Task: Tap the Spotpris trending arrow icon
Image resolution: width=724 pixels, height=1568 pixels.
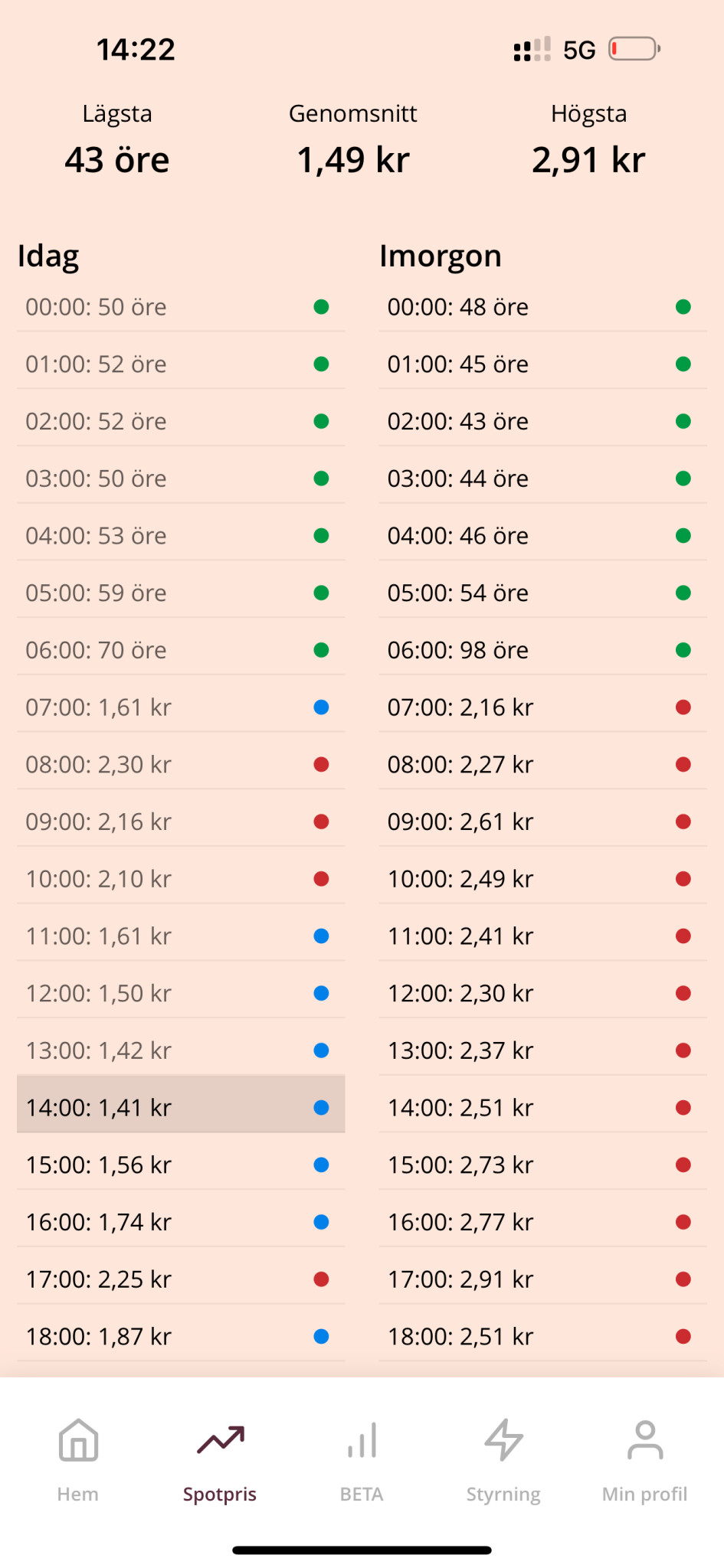Action: 220,1440
